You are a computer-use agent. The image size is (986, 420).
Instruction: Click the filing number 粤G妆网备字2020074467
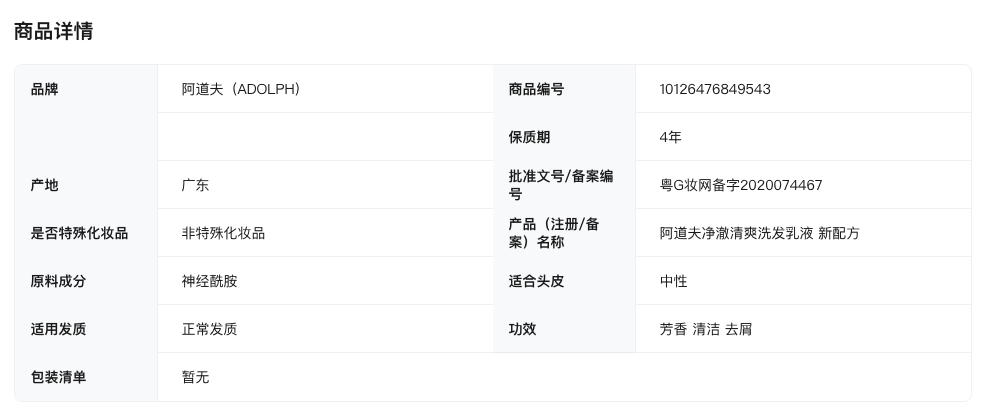741,185
